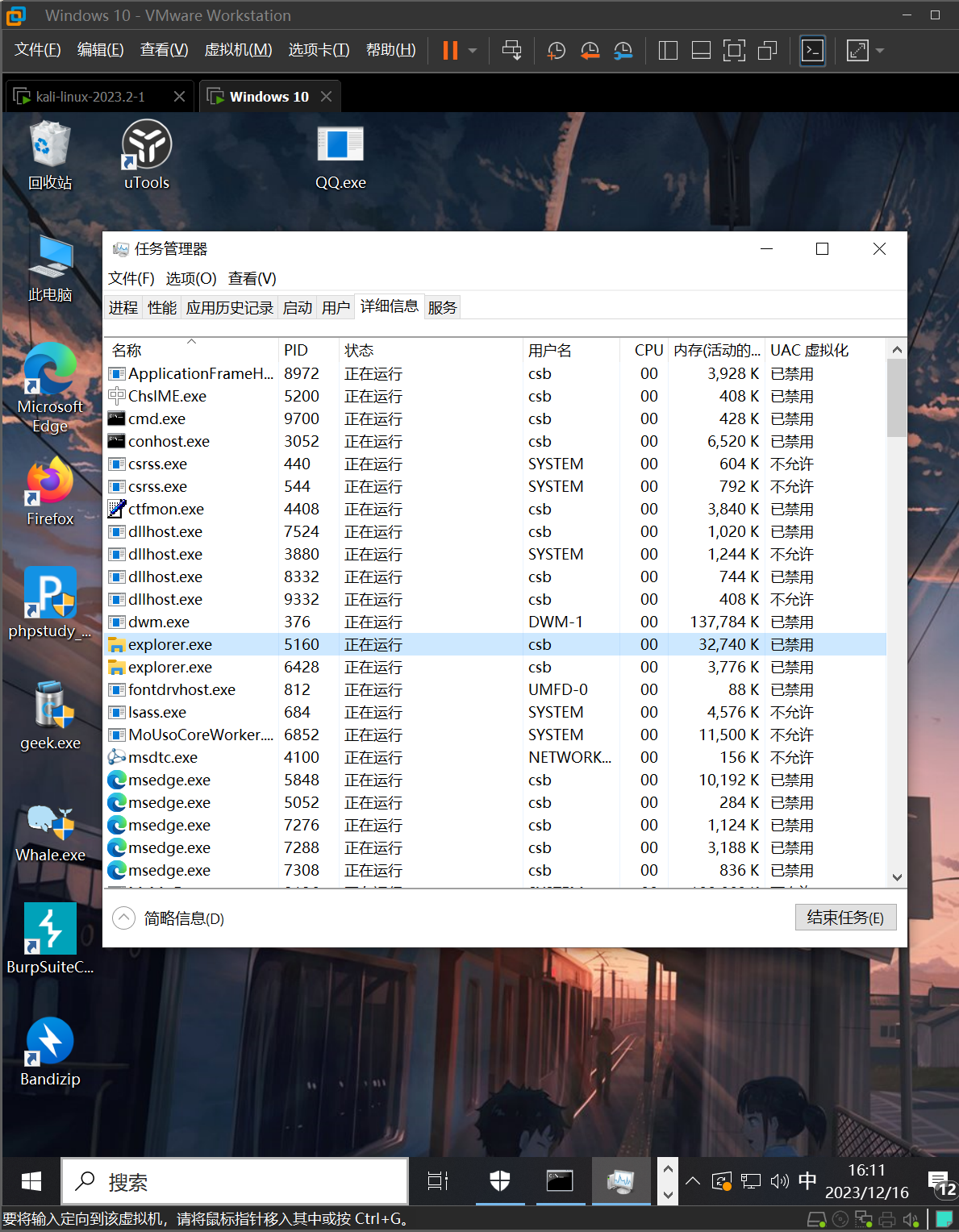Click the Windows Start button

click(31, 1182)
